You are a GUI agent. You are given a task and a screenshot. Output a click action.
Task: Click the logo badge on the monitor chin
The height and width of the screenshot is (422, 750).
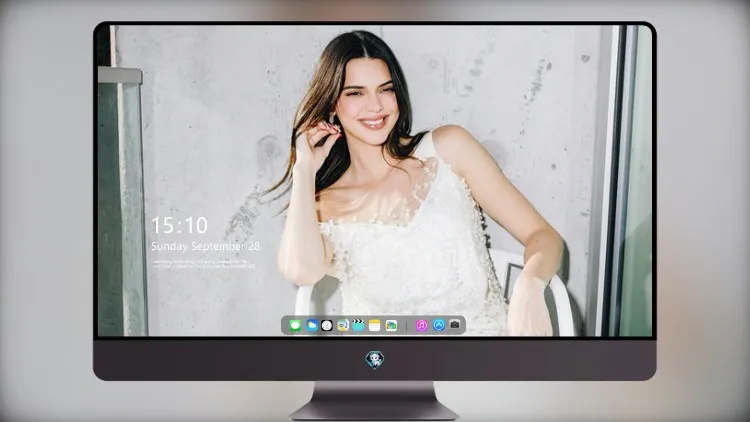[375, 360]
